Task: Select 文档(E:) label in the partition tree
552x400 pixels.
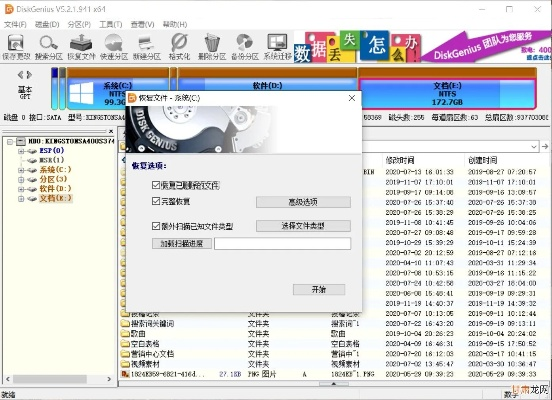Action: [x=55, y=198]
